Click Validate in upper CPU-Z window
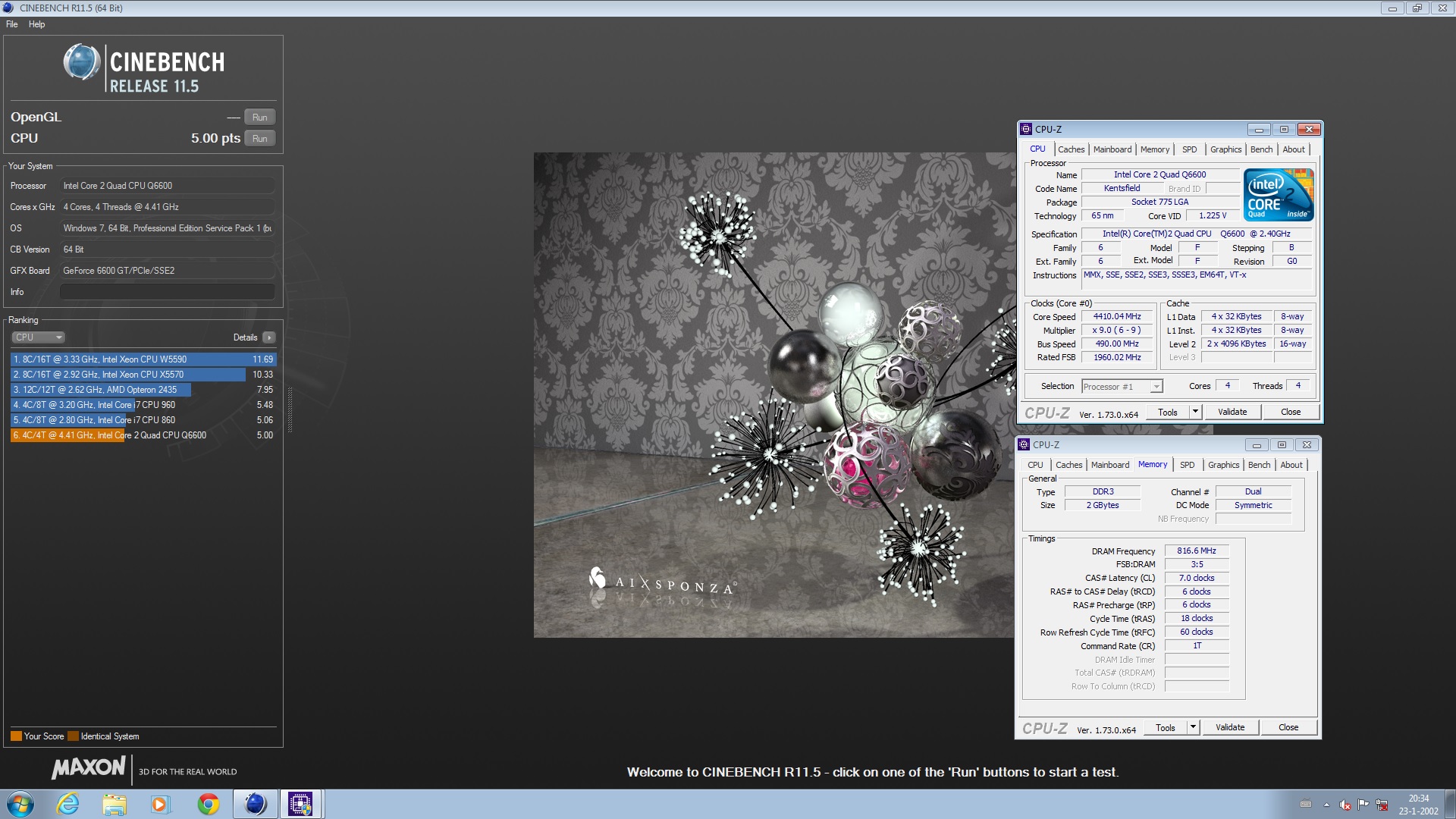The image size is (1456, 819). [x=1232, y=413]
